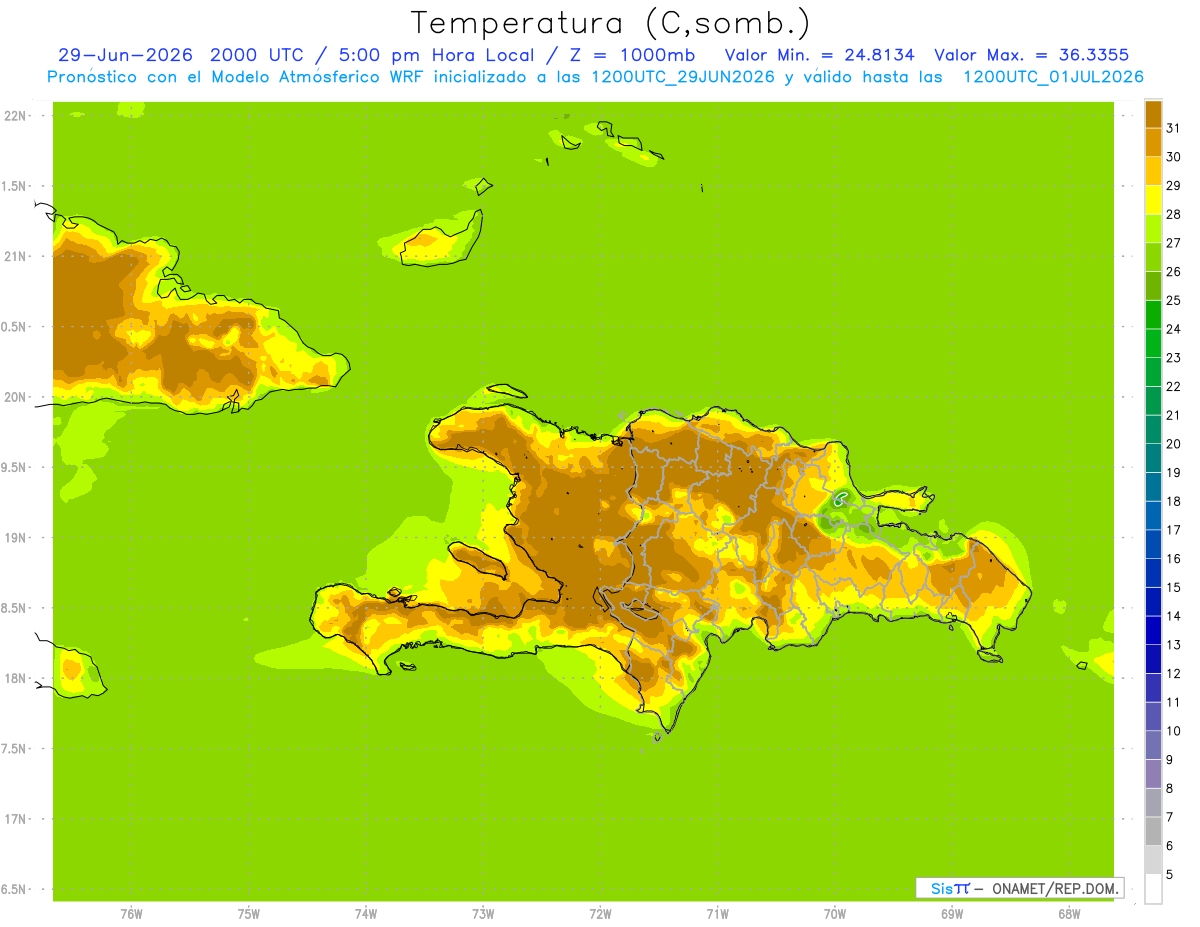Select the date text "29-Jun-2026"
This screenshot has height=927, width=1200.
click(125, 55)
